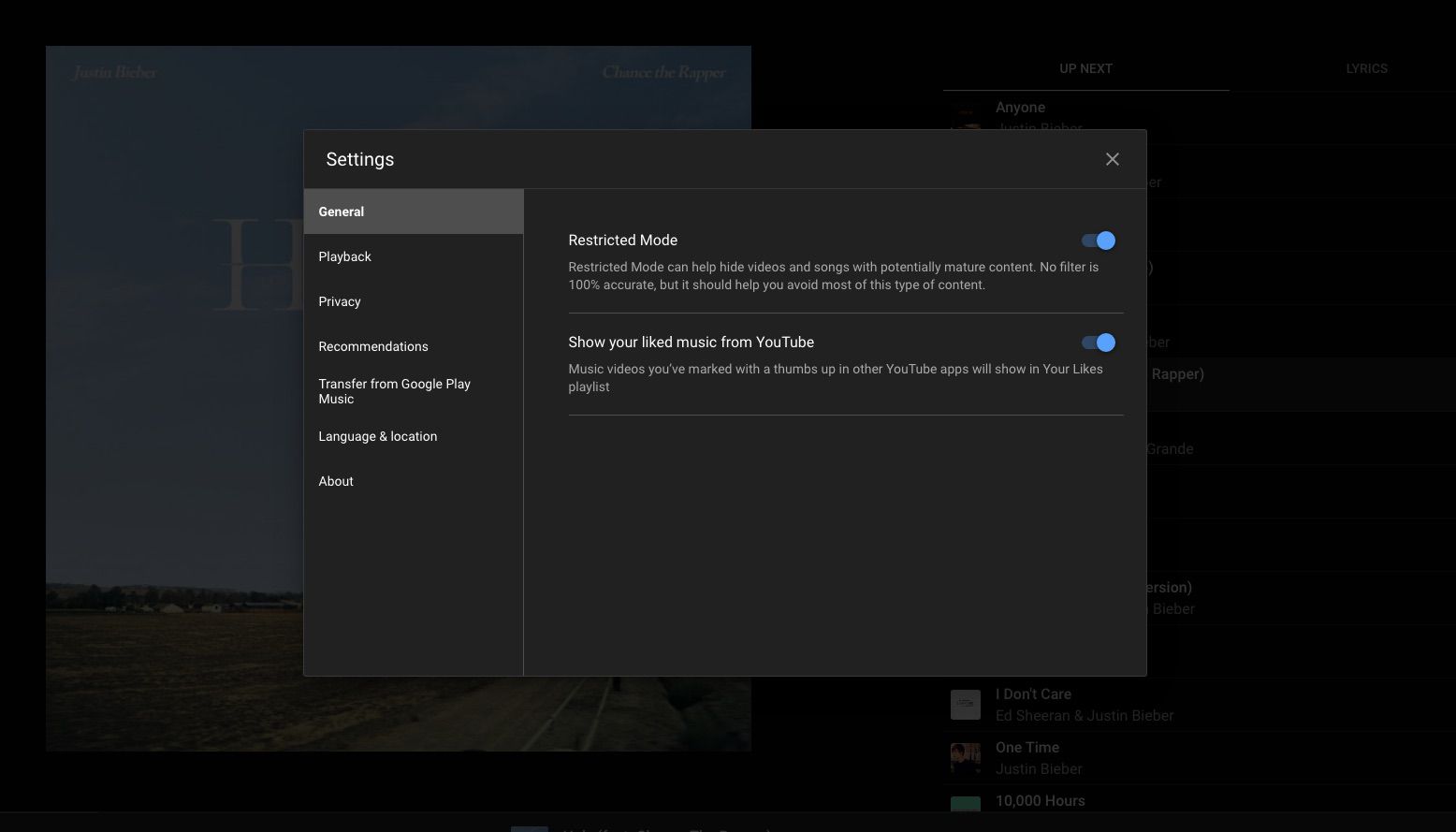This screenshot has width=1456, height=832.
Task: Go to Recommendations settings
Action: [413, 346]
